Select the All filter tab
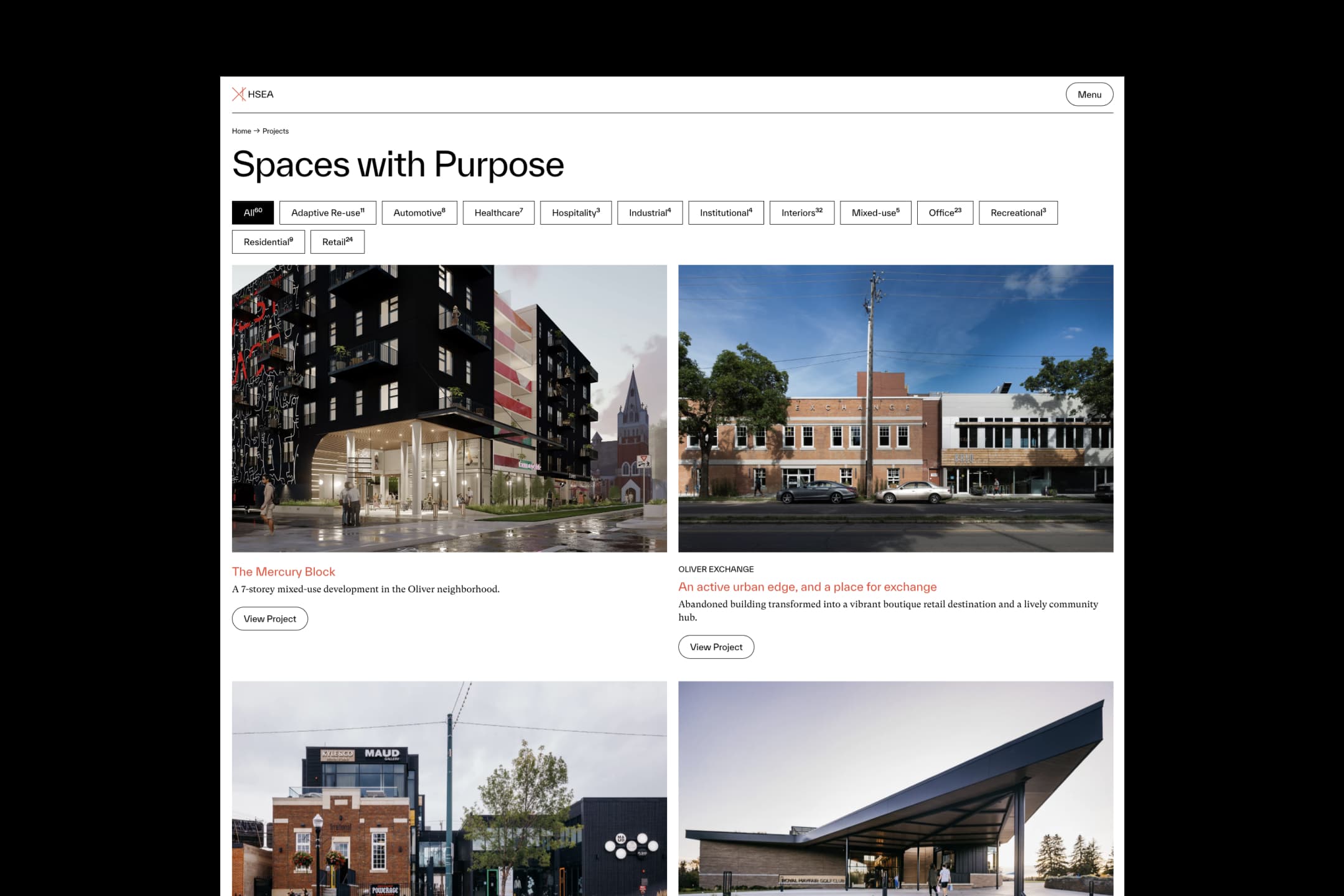This screenshot has width=1344, height=896. point(253,213)
